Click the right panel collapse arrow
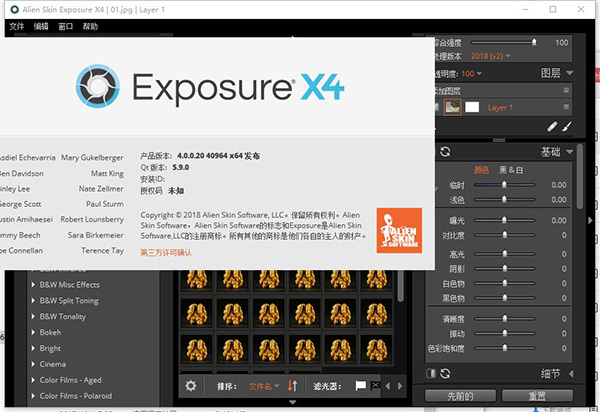The width and height of the screenshot is (600, 412). click(590, 220)
